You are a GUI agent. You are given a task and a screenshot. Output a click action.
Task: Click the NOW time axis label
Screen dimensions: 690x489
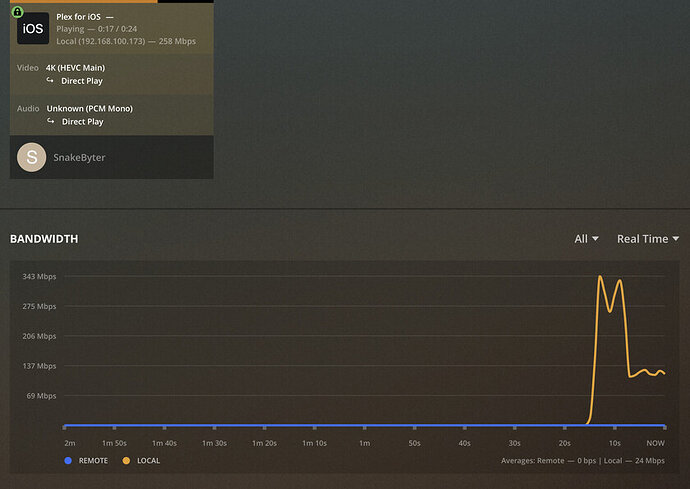[x=655, y=443]
